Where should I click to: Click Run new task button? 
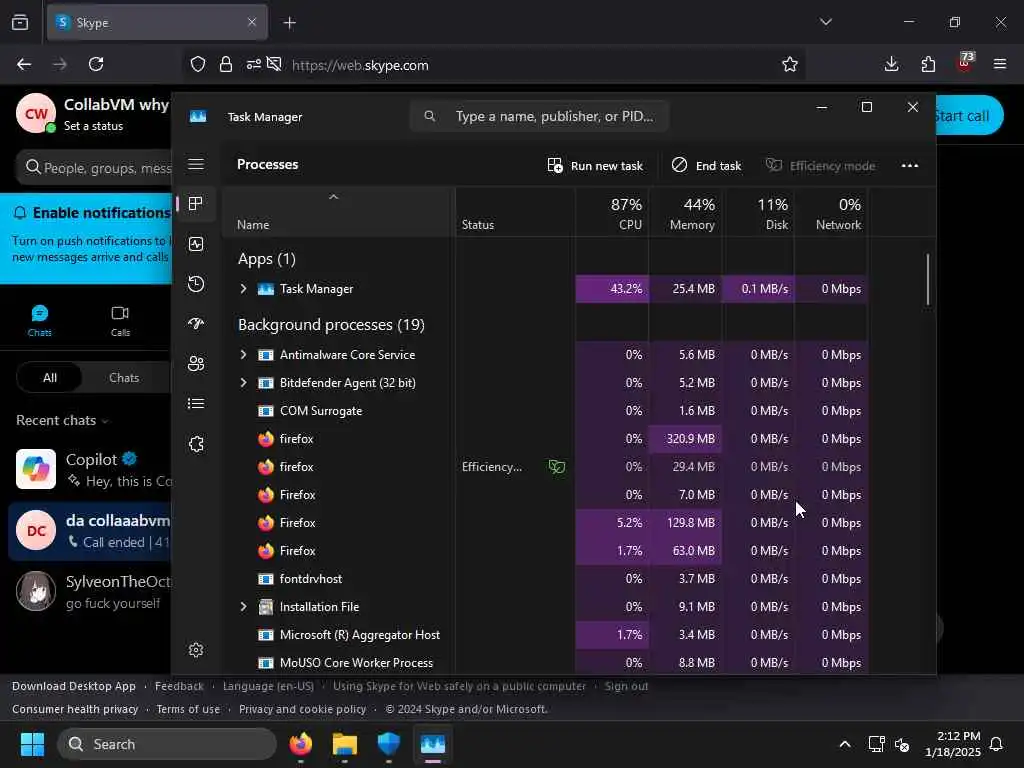[x=595, y=166]
